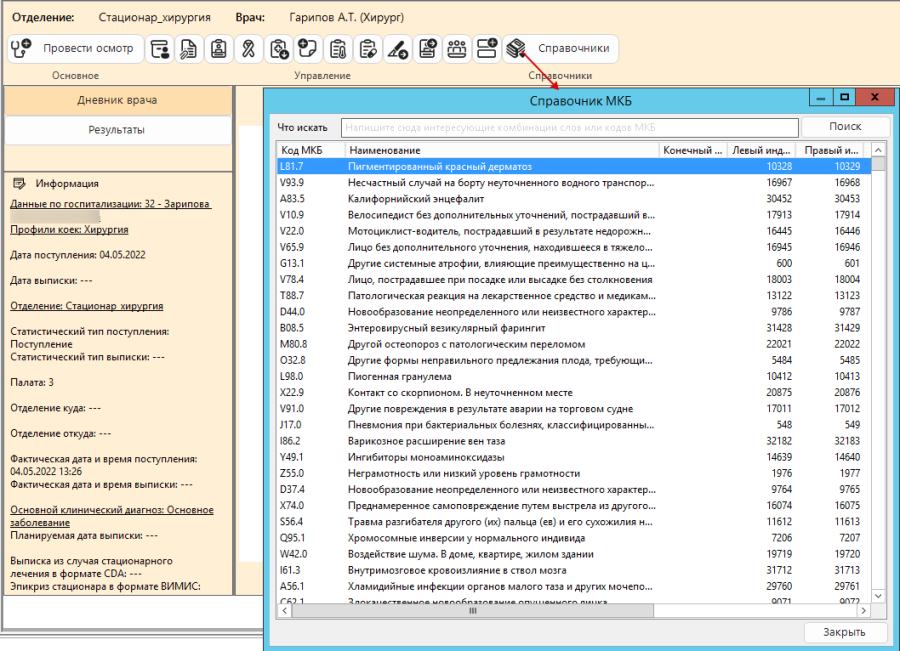Click the ID badge clipboard icon
This screenshot has height=651, width=900.
coord(219,49)
